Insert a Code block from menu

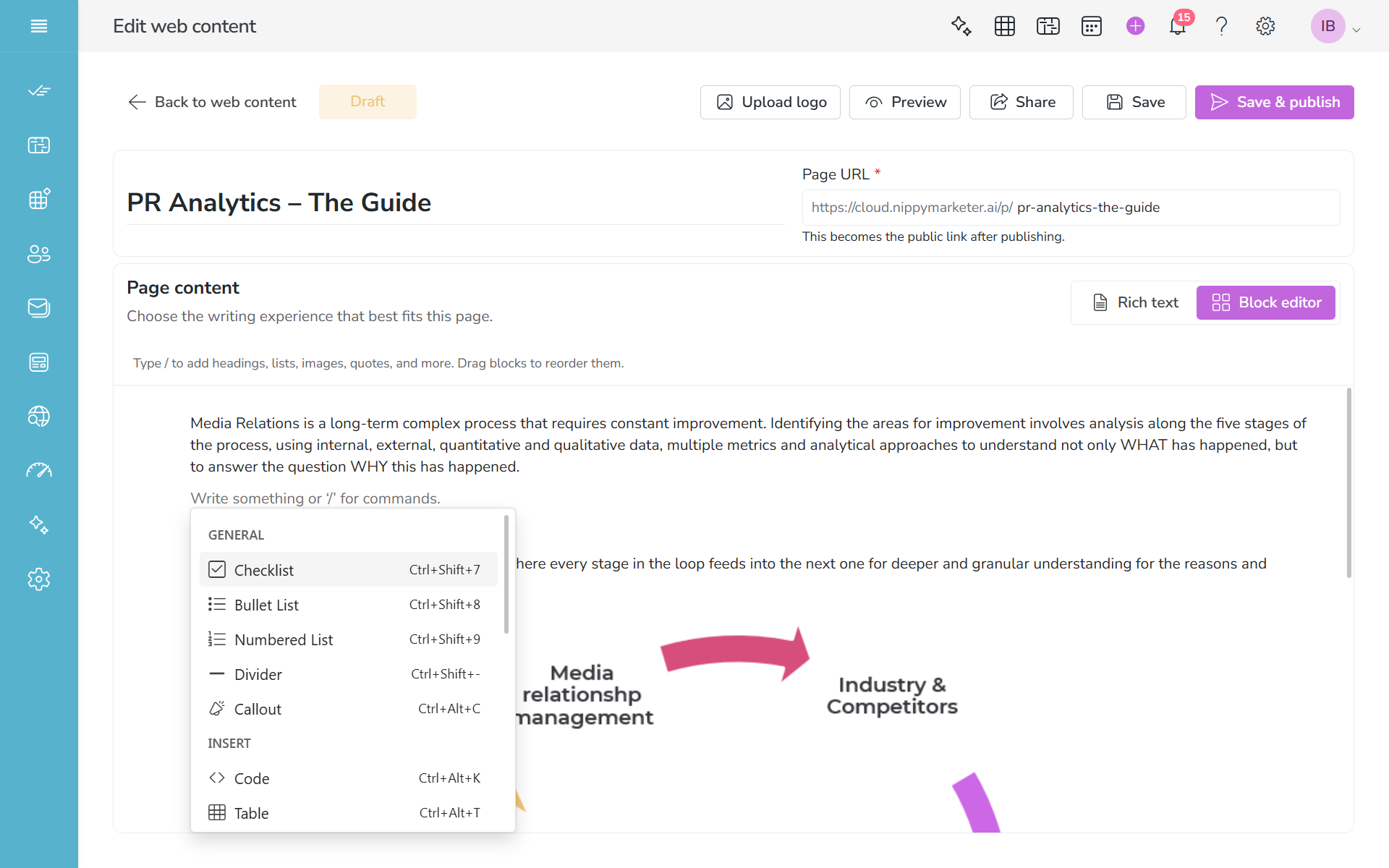[349, 778]
